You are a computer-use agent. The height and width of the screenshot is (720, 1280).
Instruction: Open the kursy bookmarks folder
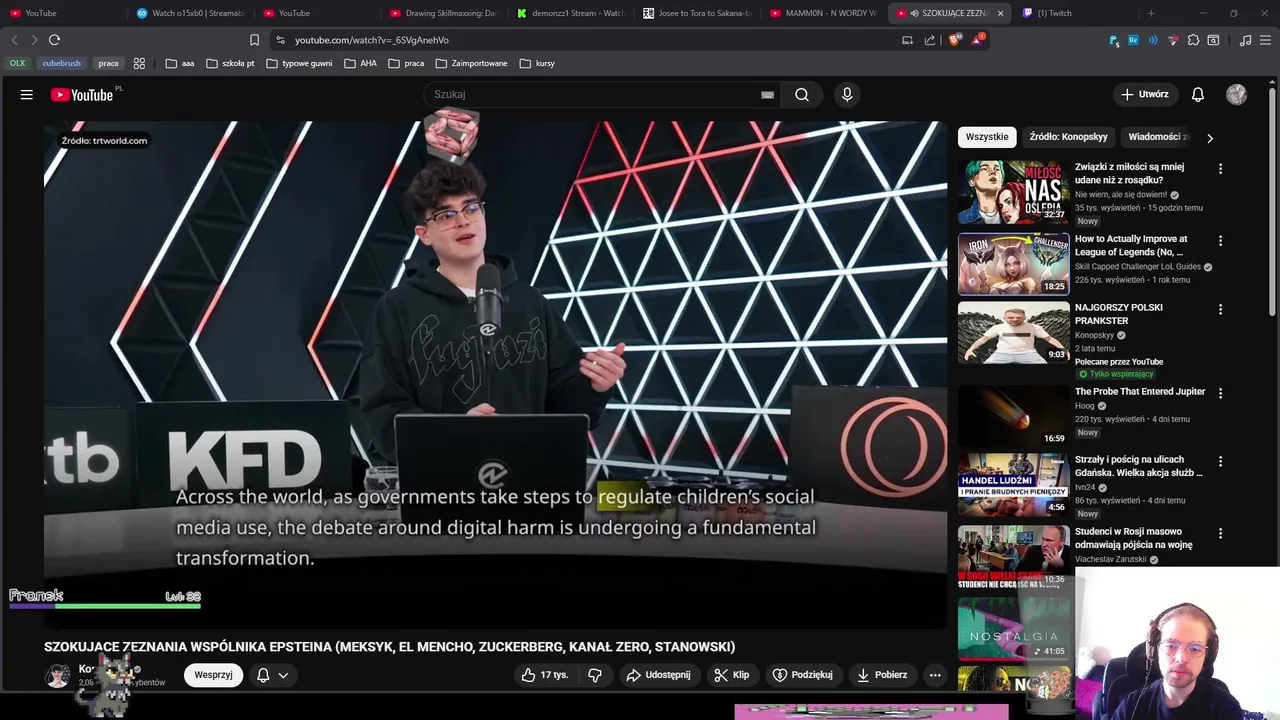[x=537, y=63]
